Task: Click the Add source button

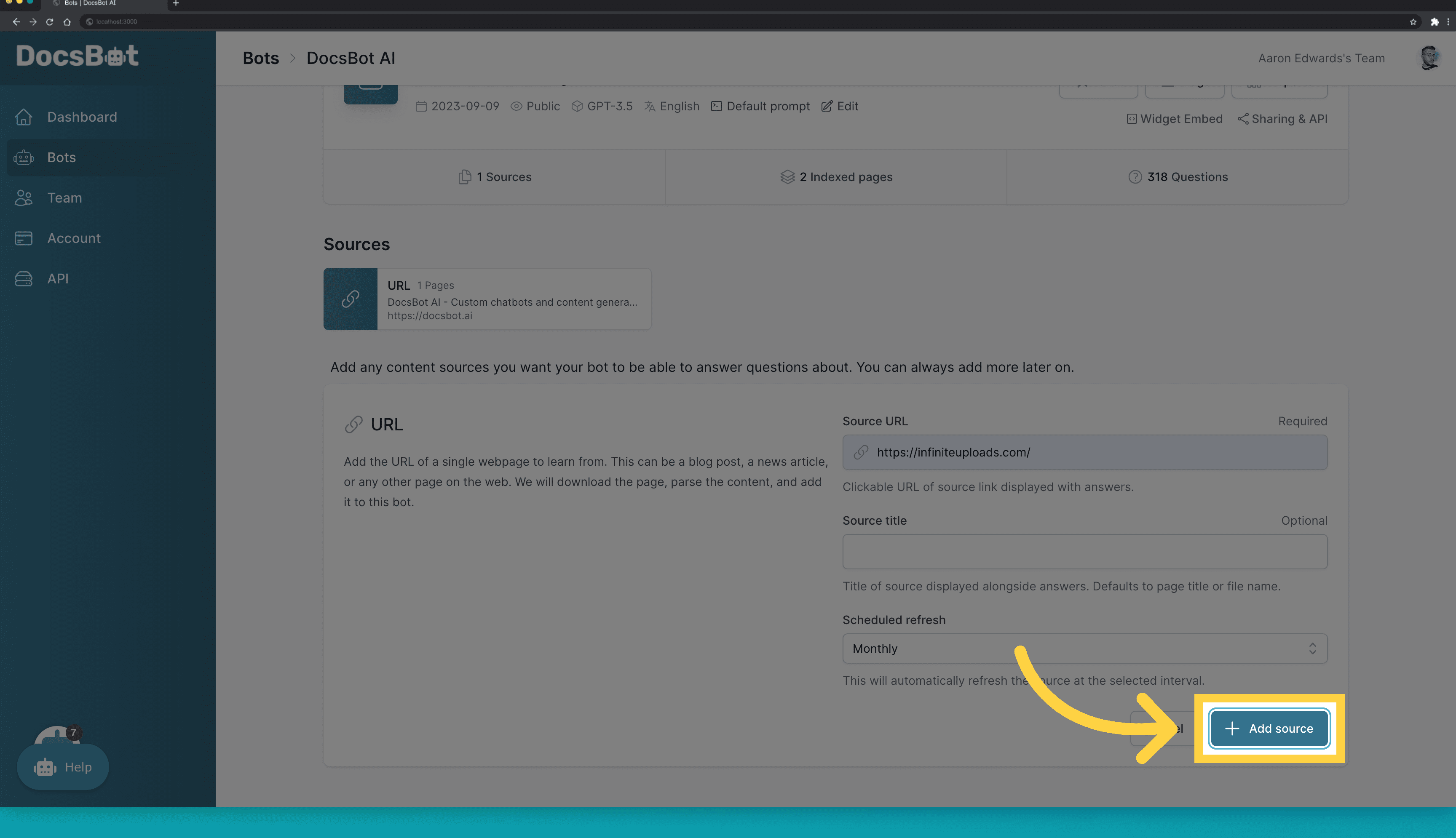Action: click(1269, 728)
